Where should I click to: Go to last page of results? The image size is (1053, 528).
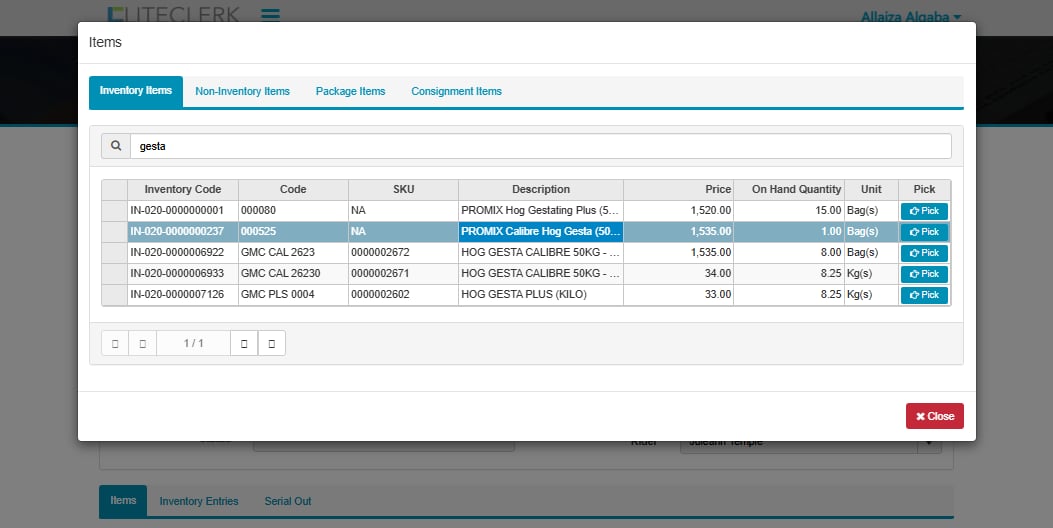click(271, 343)
